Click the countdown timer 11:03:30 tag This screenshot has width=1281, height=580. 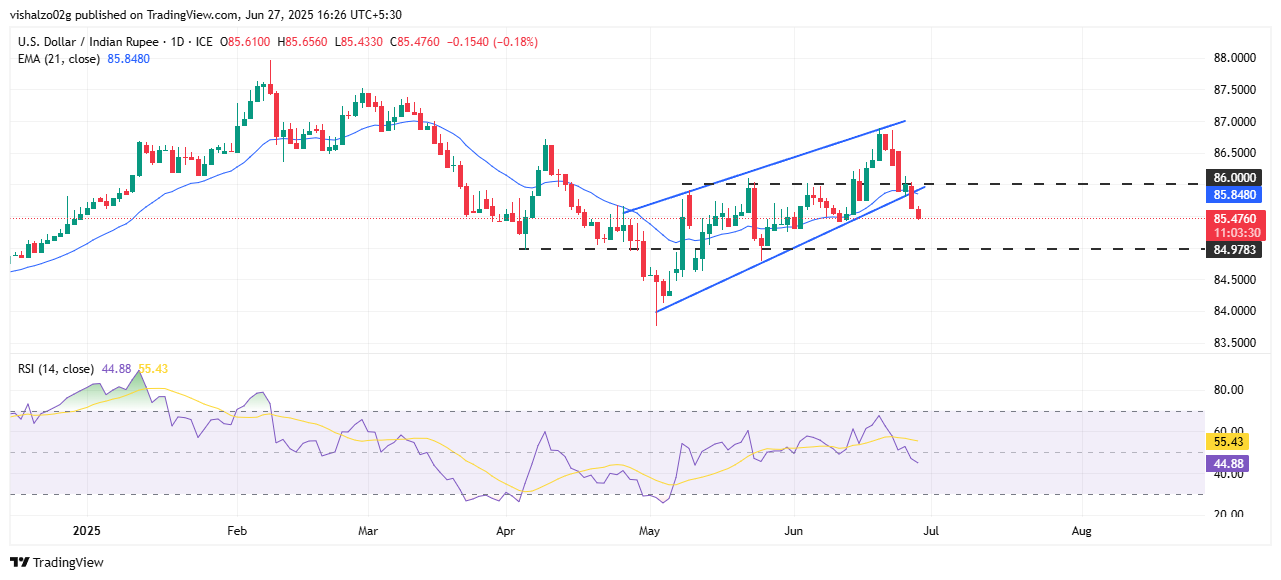point(1235,231)
